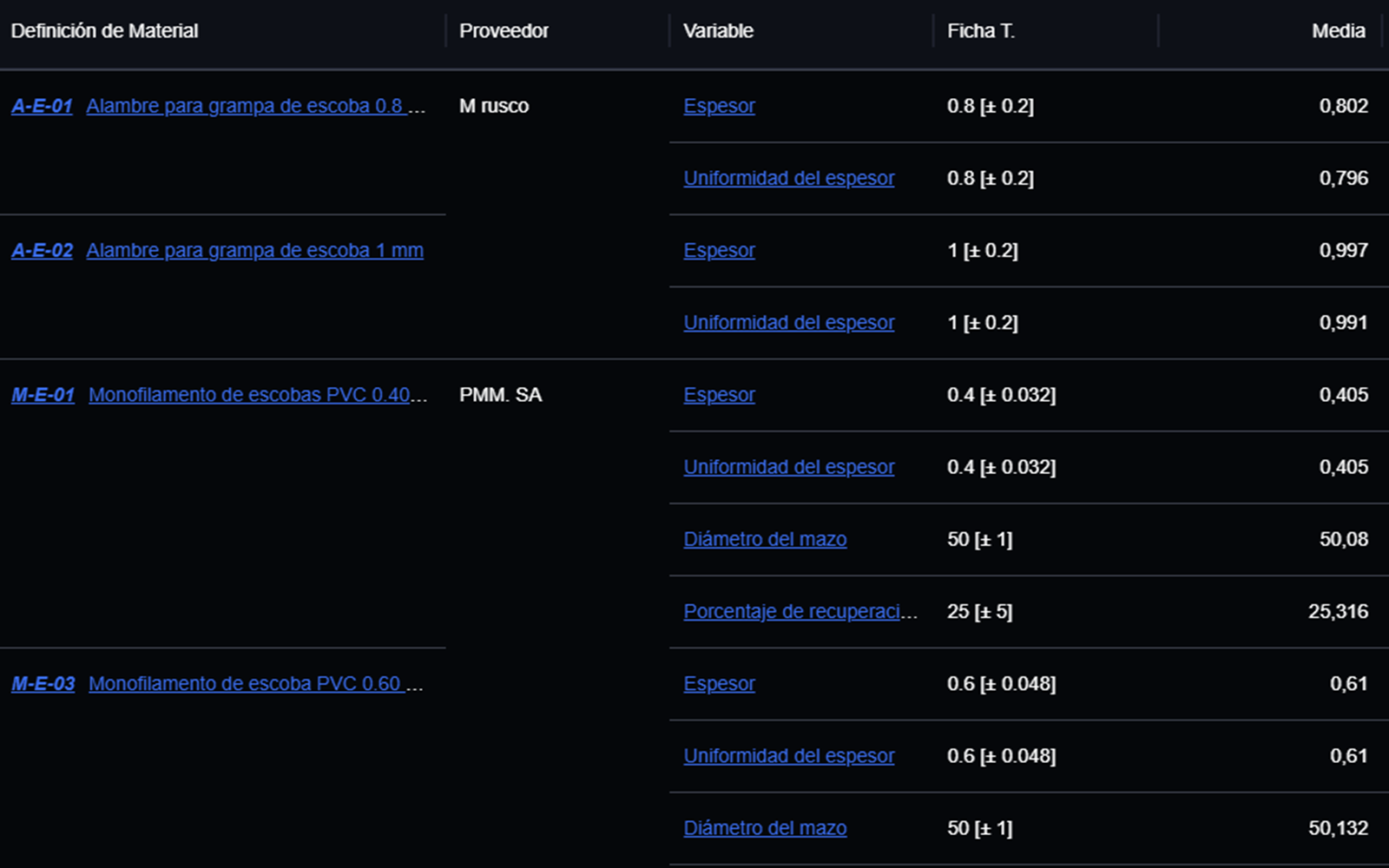Open material code A-E-01 link

(x=42, y=106)
